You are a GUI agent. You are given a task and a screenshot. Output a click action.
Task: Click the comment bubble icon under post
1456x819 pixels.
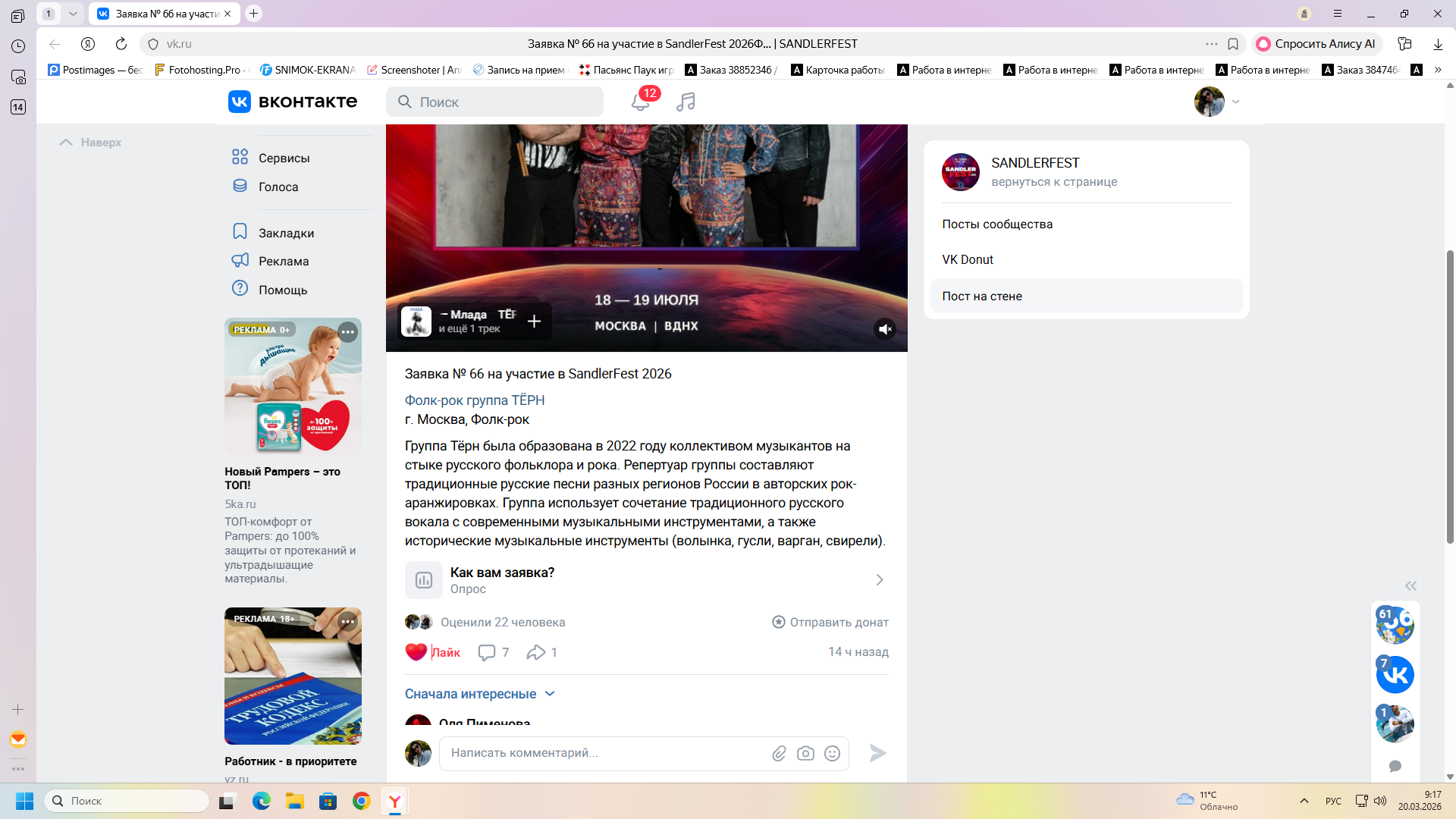click(x=487, y=652)
